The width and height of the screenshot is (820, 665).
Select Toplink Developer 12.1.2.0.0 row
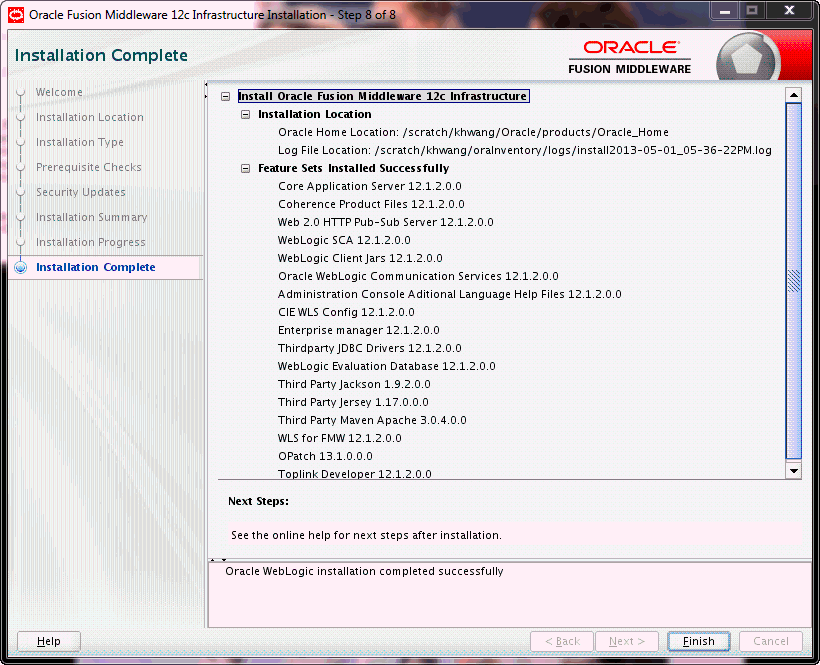pos(355,474)
